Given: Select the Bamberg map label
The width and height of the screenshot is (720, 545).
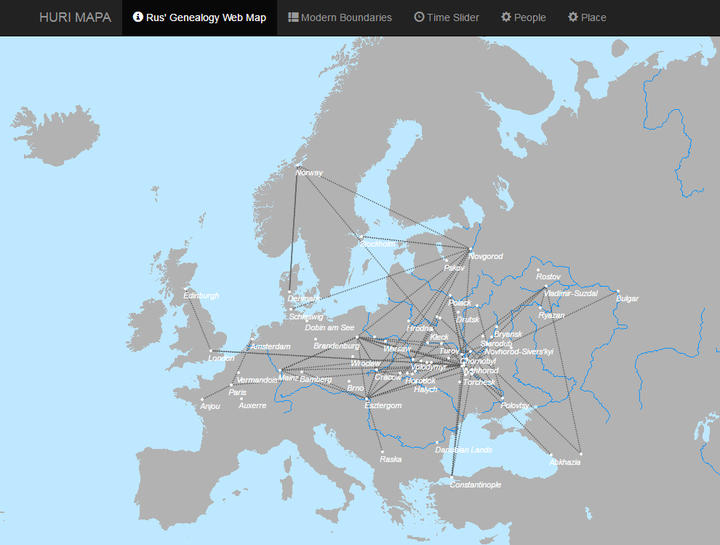Looking at the screenshot, I should point(316,379).
